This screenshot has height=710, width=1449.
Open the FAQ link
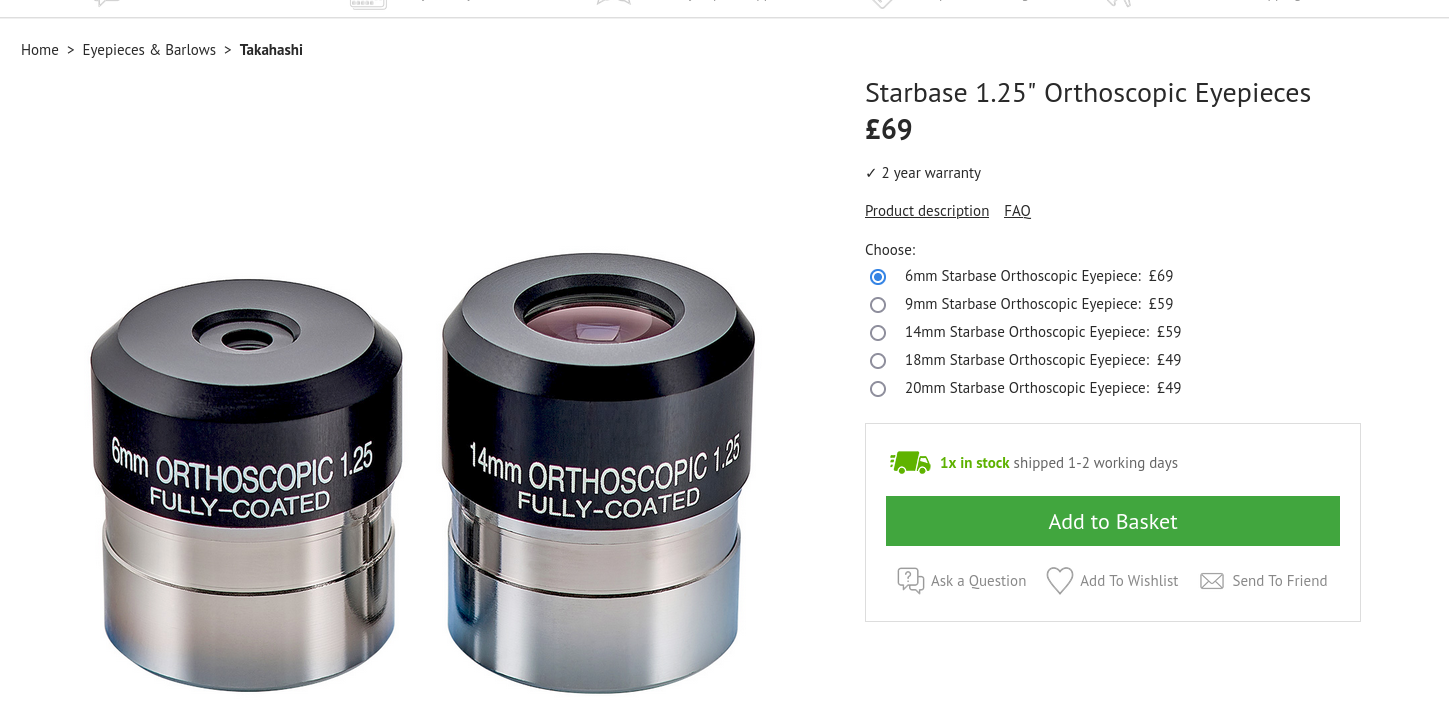click(1017, 211)
